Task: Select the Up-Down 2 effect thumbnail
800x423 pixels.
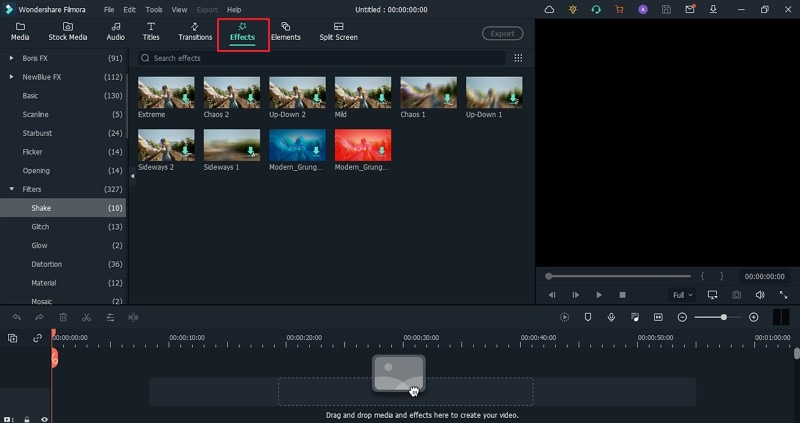Action: [297, 92]
